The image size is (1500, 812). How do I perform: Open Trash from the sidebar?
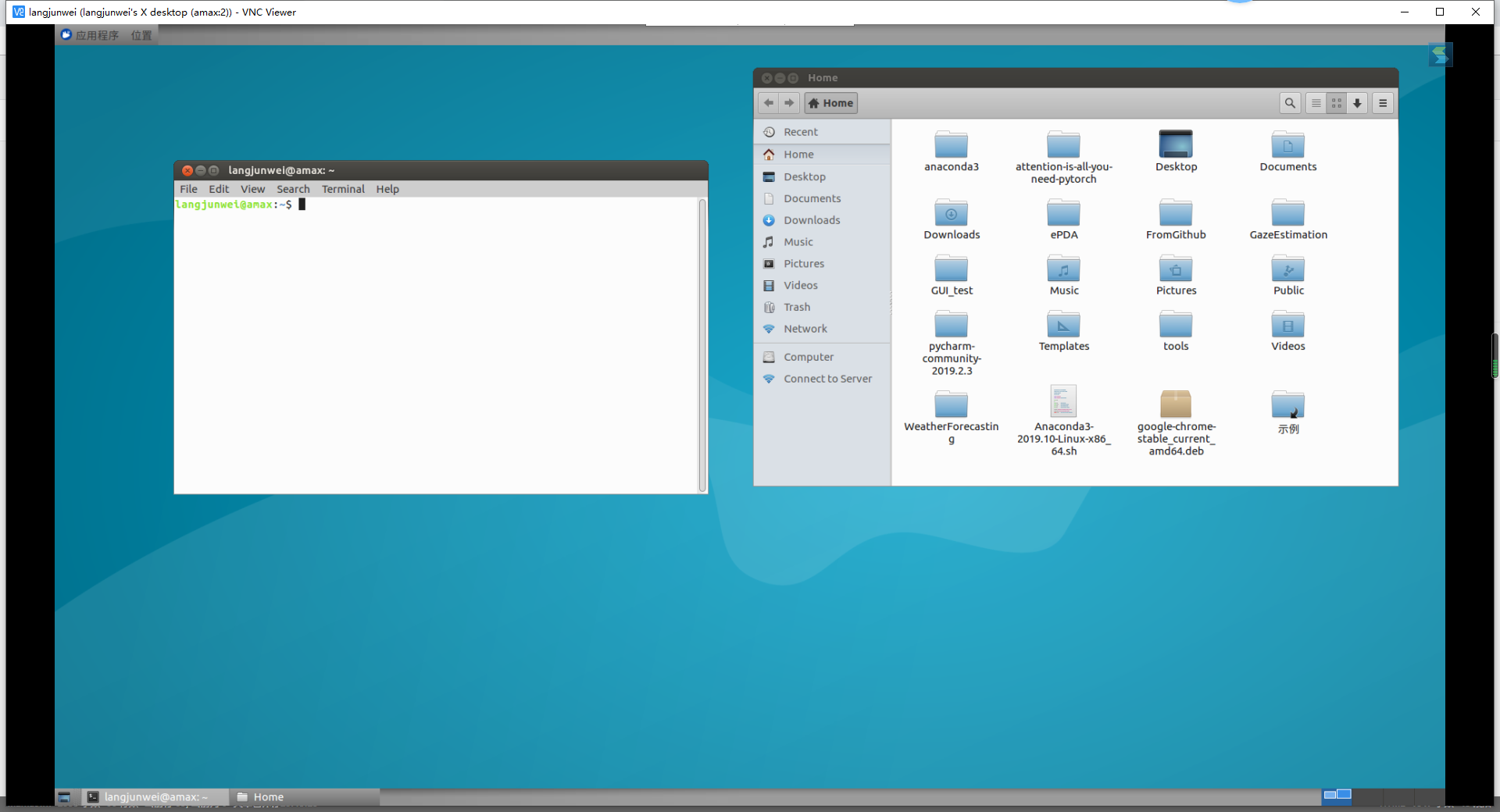797,307
